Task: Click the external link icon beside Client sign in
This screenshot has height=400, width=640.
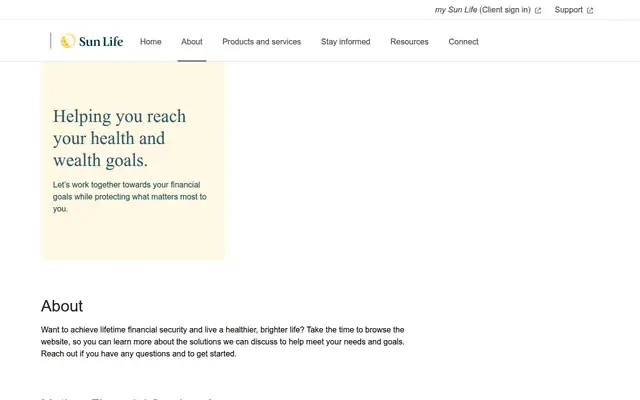Action: click(x=538, y=11)
